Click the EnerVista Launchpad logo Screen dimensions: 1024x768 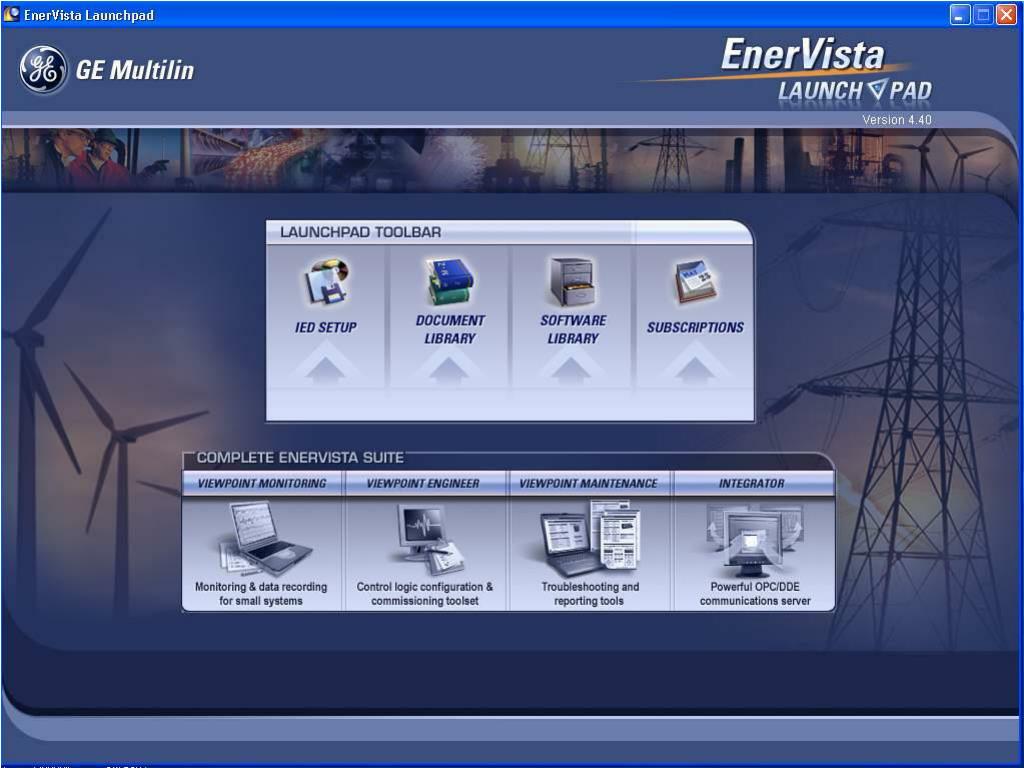(825, 71)
